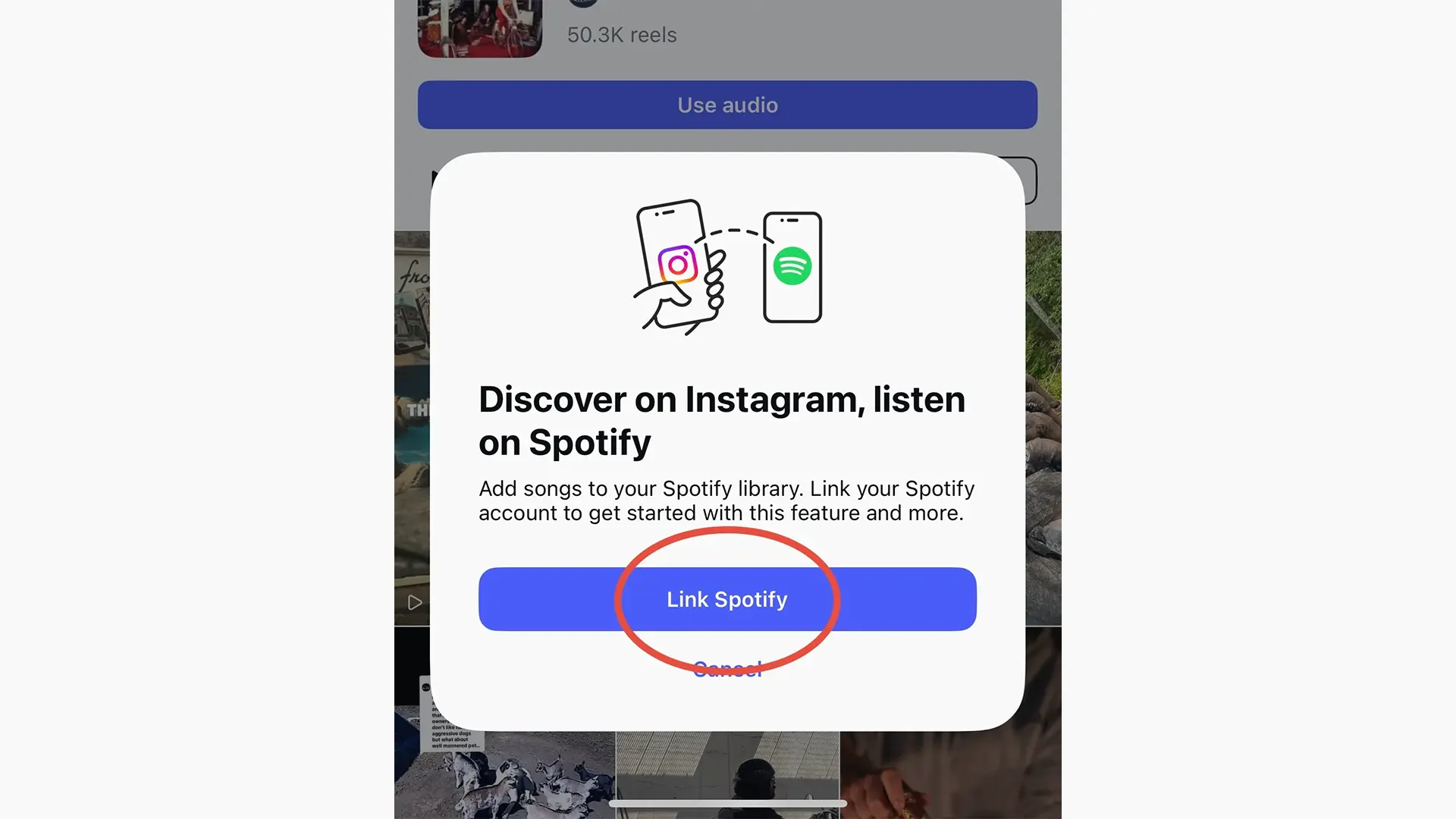Click the Link Spotify button
Viewport: 1456px width, 819px height.
727,598
